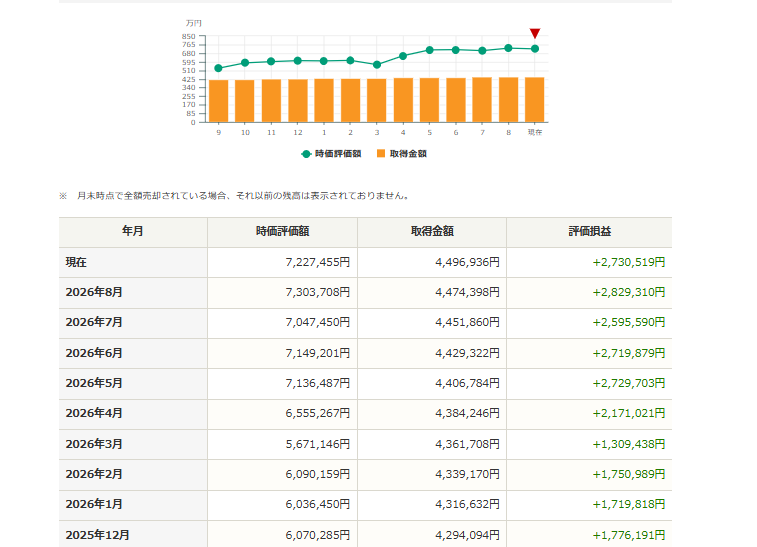Select the 2026年1月 row label
The width and height of the screenshot is (757, 547).
click(x=94, y=504)
